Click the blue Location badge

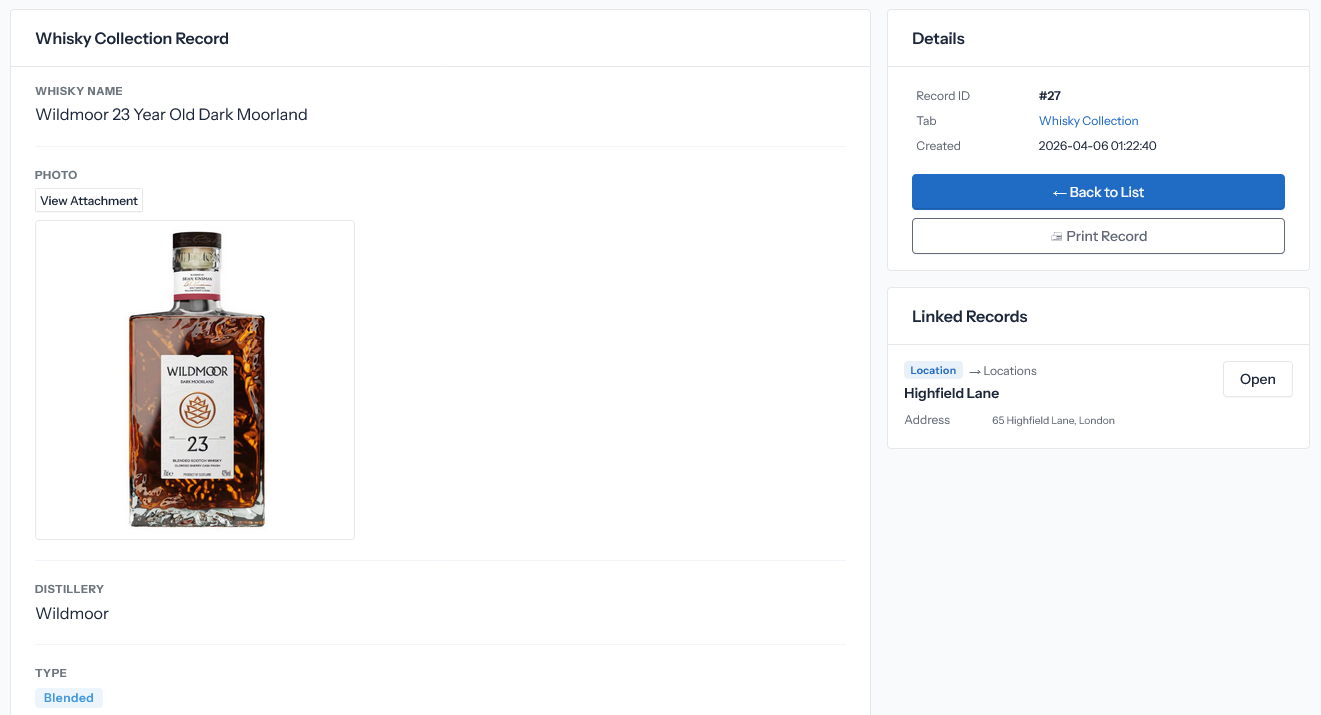pyautogui.click(x=933, y=370)
